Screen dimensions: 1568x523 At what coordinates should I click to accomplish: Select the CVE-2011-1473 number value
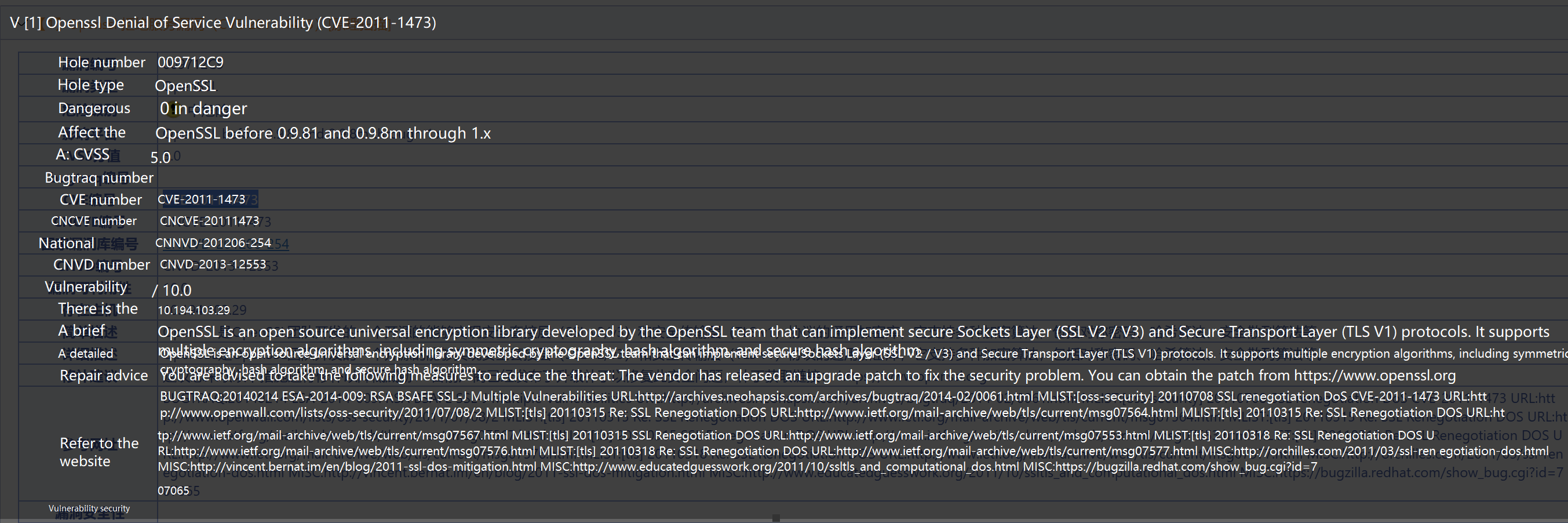(x=202, y=199)
